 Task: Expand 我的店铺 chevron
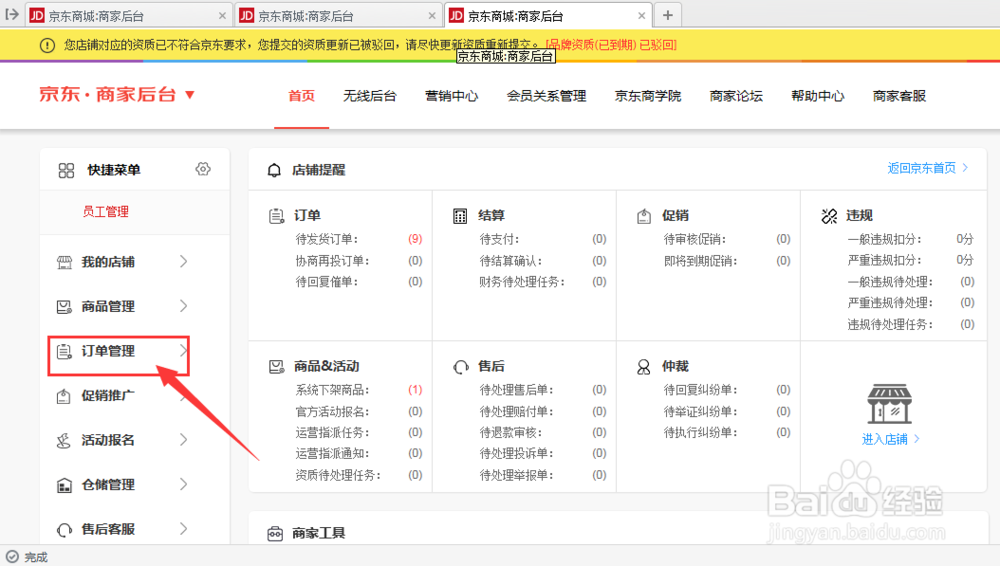pyautogui.click(x=184, y=262)
